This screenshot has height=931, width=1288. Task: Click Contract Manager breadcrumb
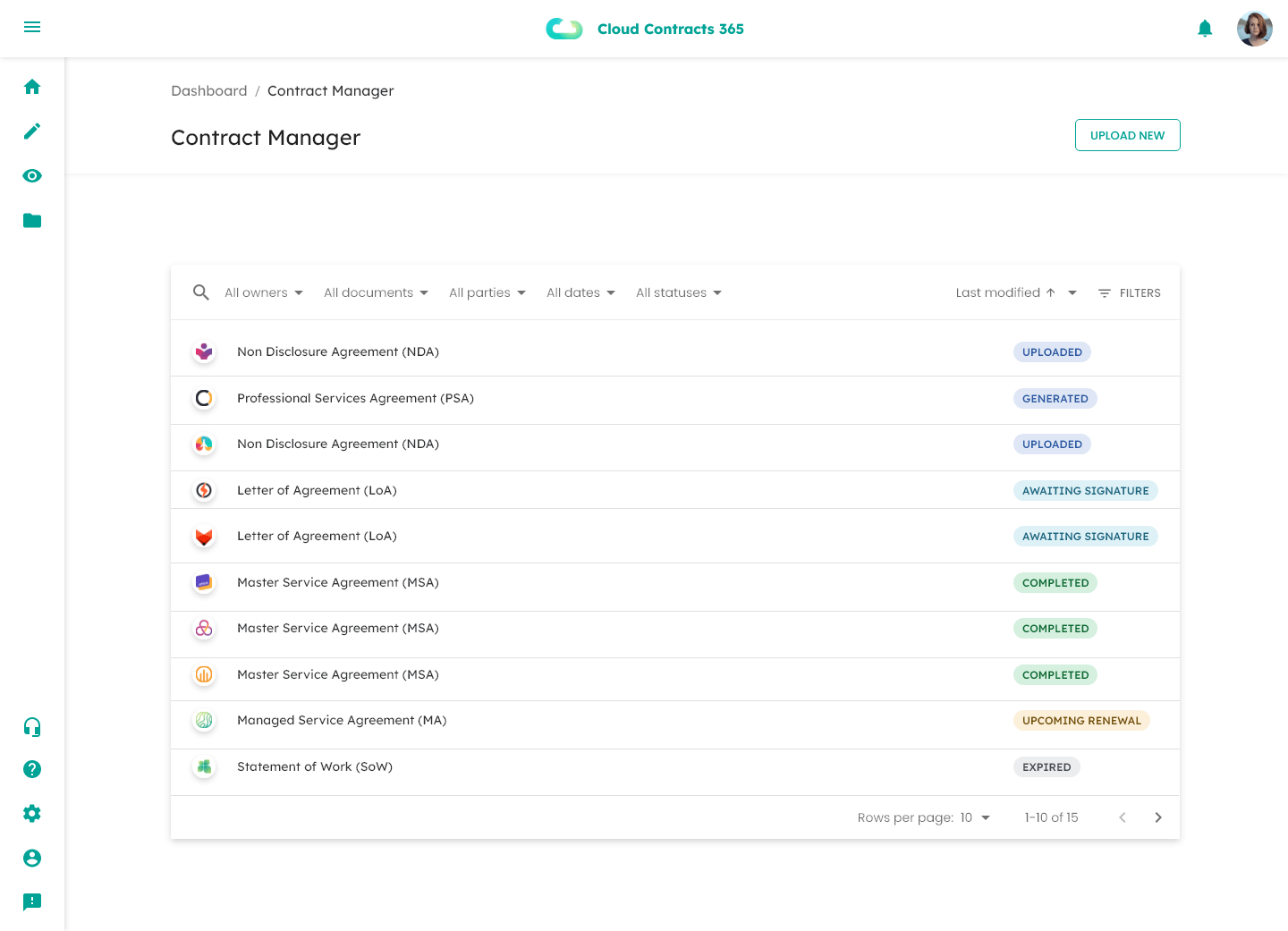pos(330,91)
